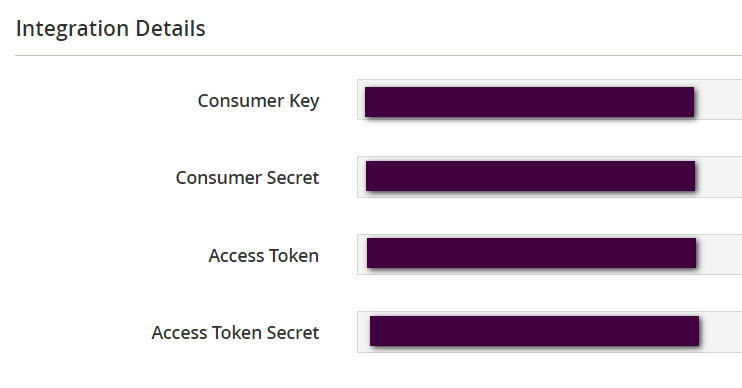742x388 pixels.
Task: Click blank end of Access Token Secret field
Action: (x=721, y=332)
